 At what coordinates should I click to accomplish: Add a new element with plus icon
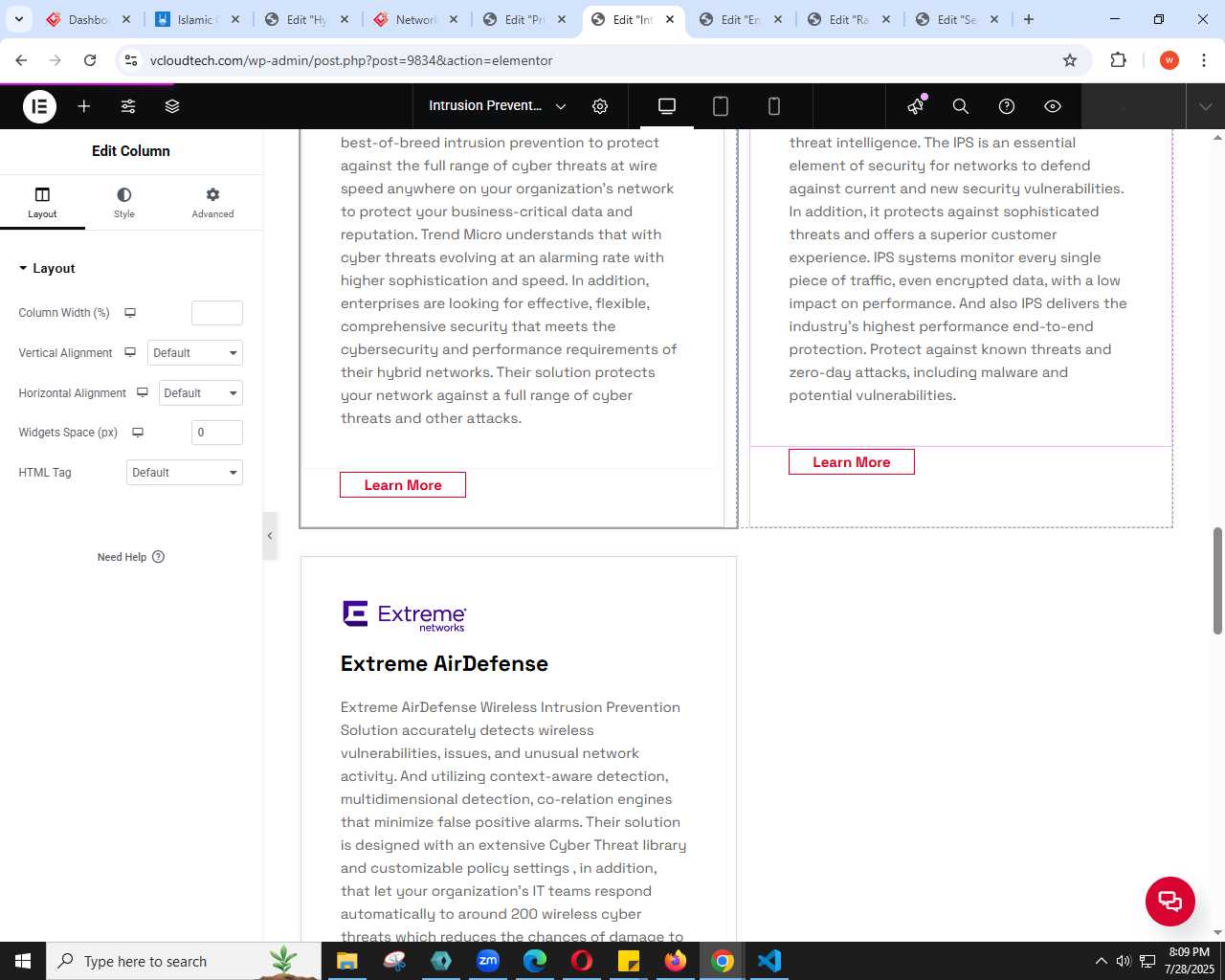pos(84,106)
